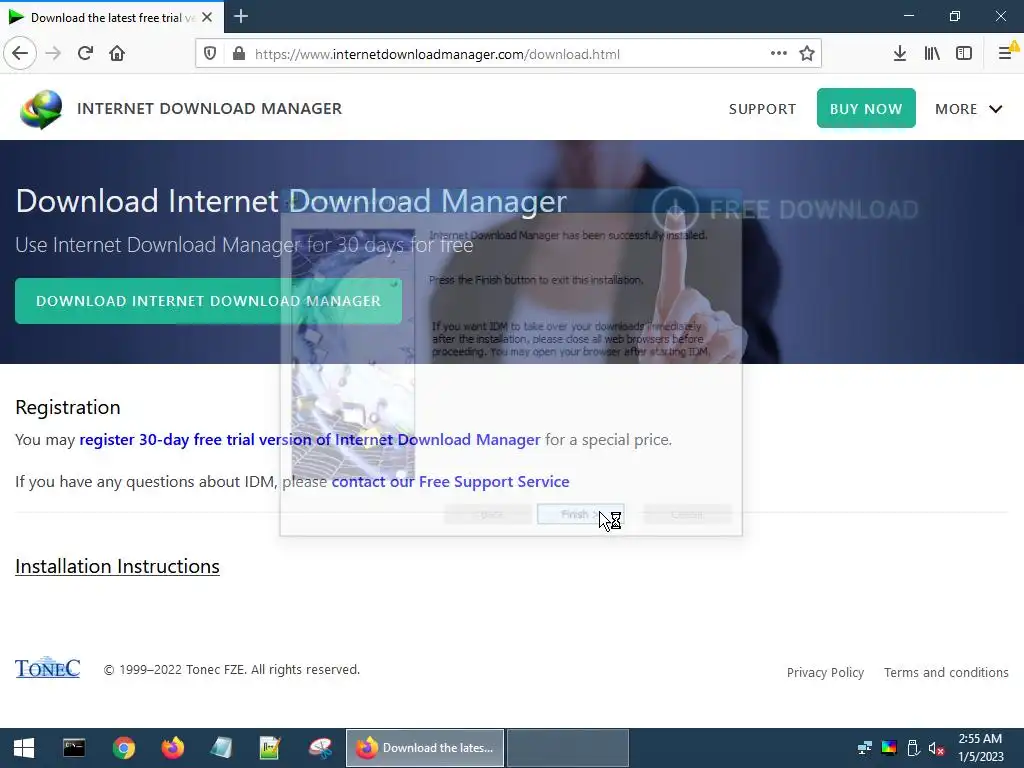The width and height of the screenshot is (1024, 768).
Task: Reload the current page
Action: (85, 54)
